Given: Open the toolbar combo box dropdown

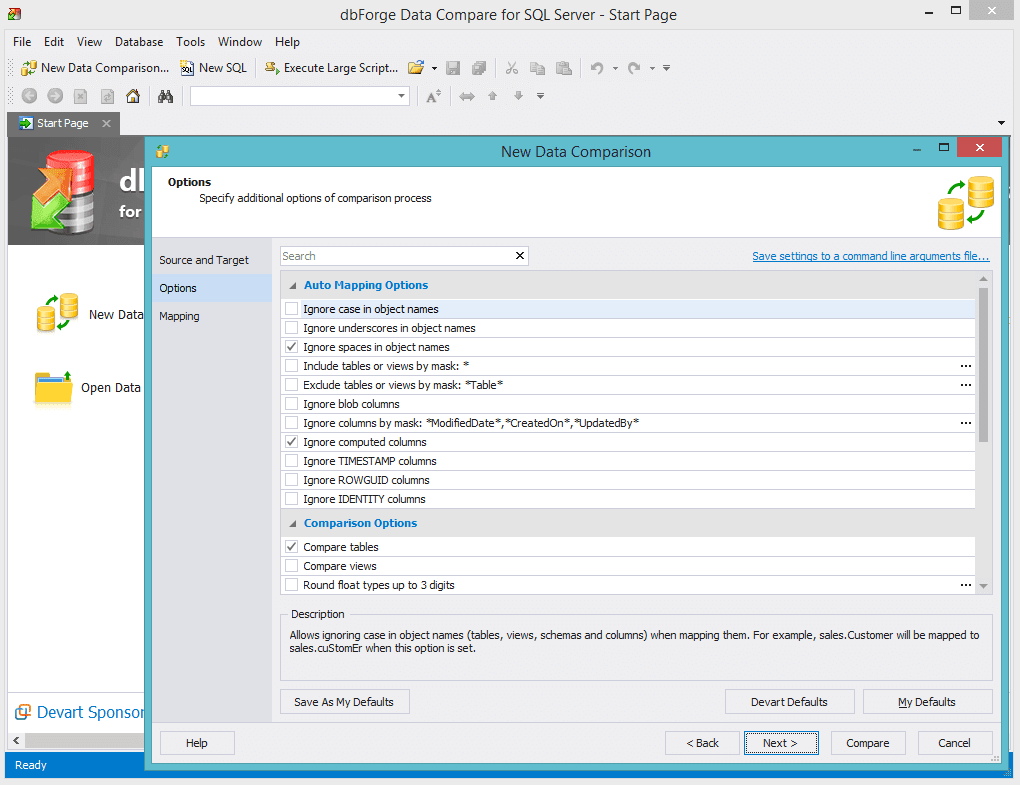Looking at the screenshot, I should click(402, 96).
